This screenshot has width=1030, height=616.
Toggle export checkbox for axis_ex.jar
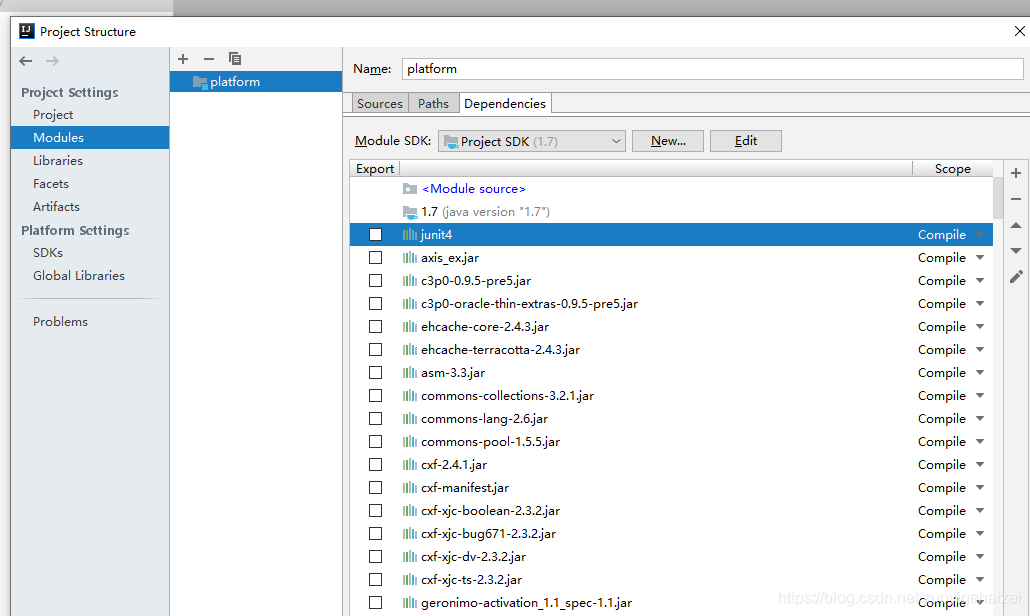coord(375,257)
